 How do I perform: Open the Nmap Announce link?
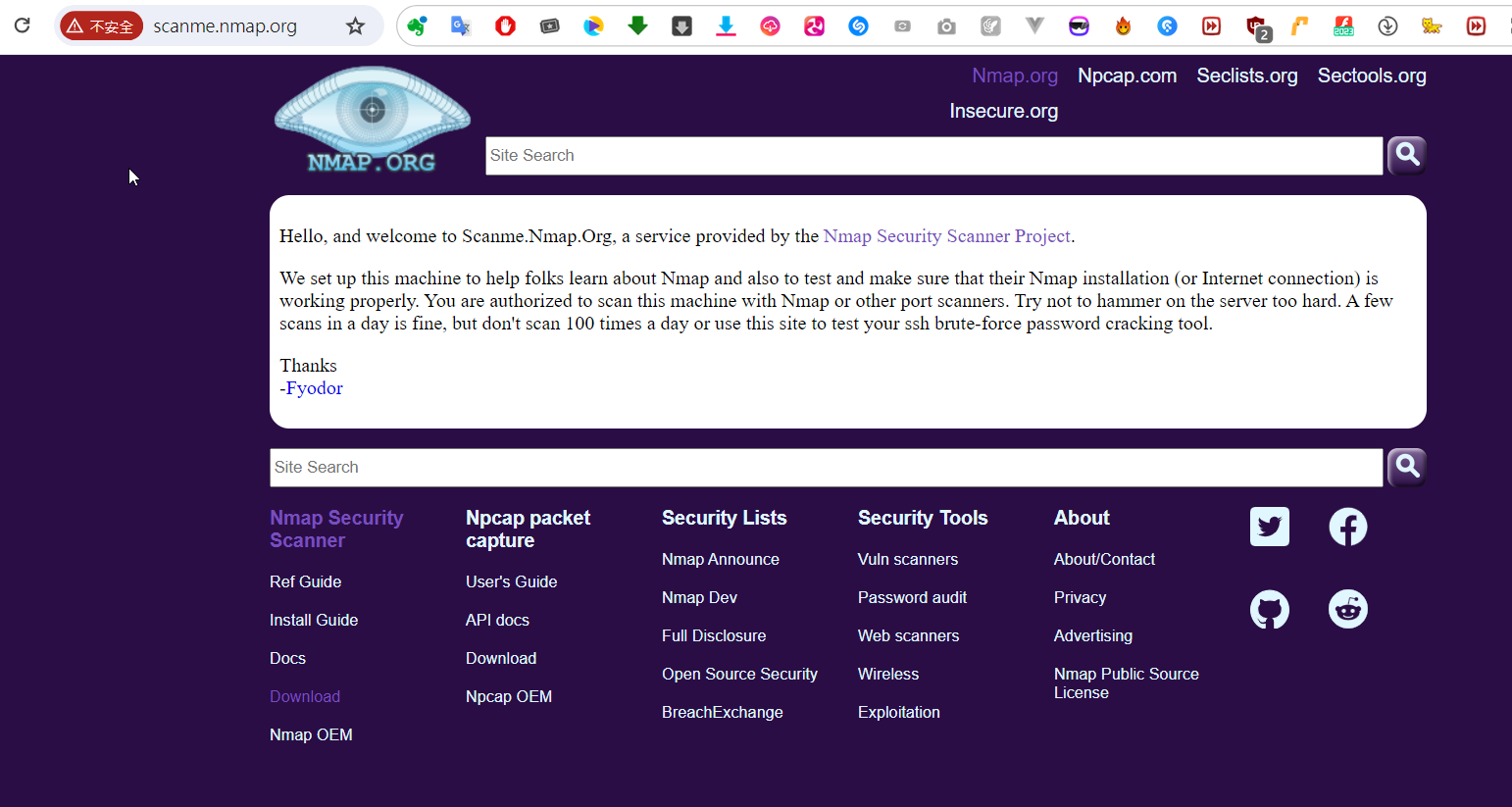pyautogui.click(x=721, y=559)
